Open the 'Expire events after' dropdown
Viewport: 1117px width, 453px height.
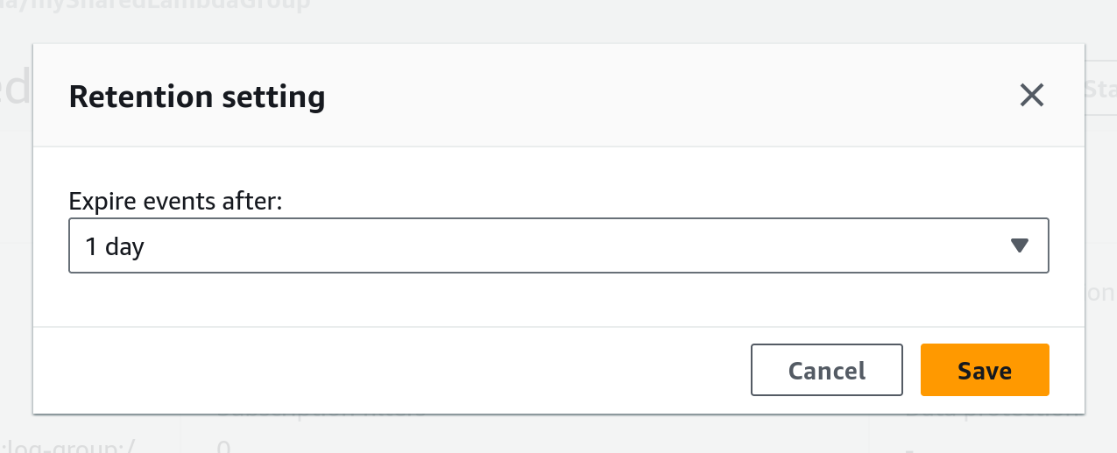pos(557,246)
